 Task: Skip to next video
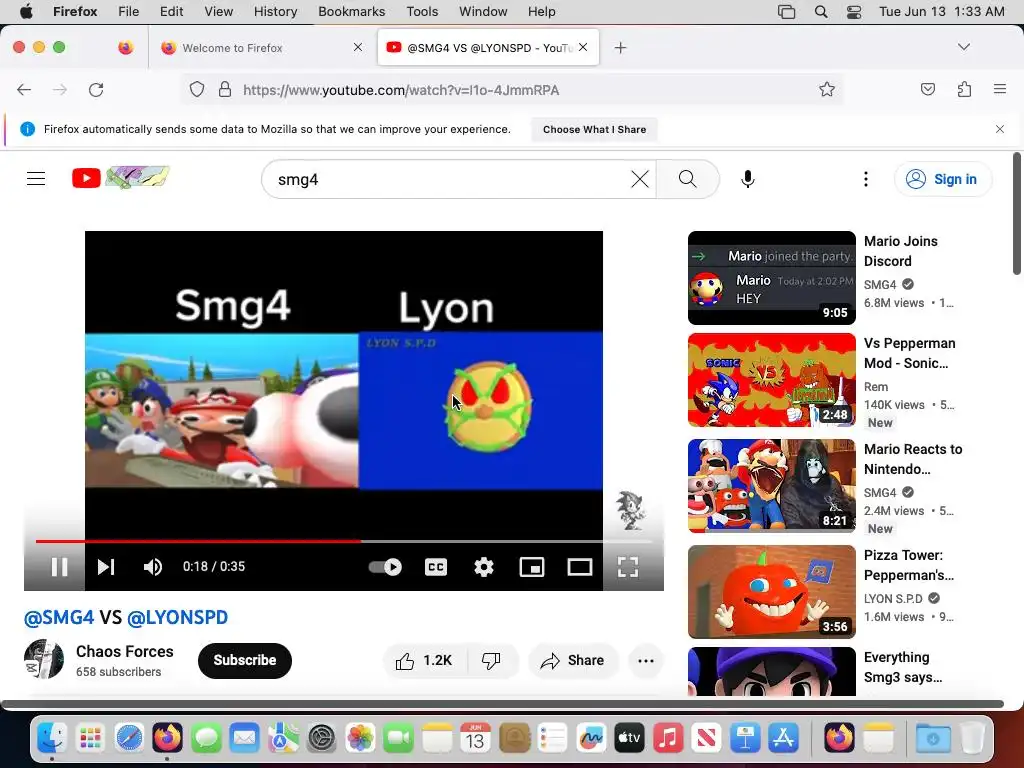click(x=106, y=567)
